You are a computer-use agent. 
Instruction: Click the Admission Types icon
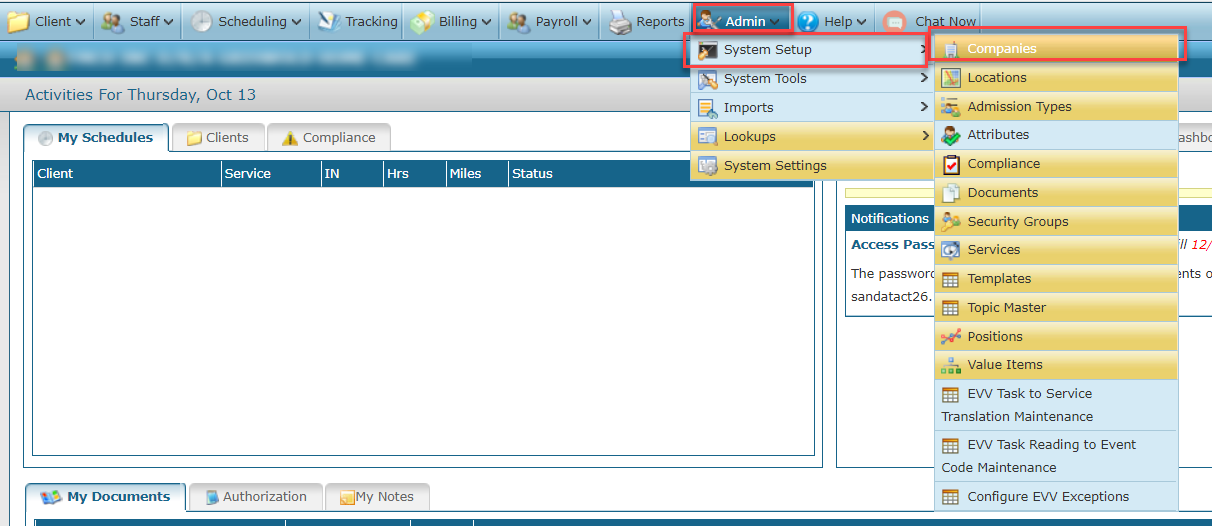[x=950, y=107]
